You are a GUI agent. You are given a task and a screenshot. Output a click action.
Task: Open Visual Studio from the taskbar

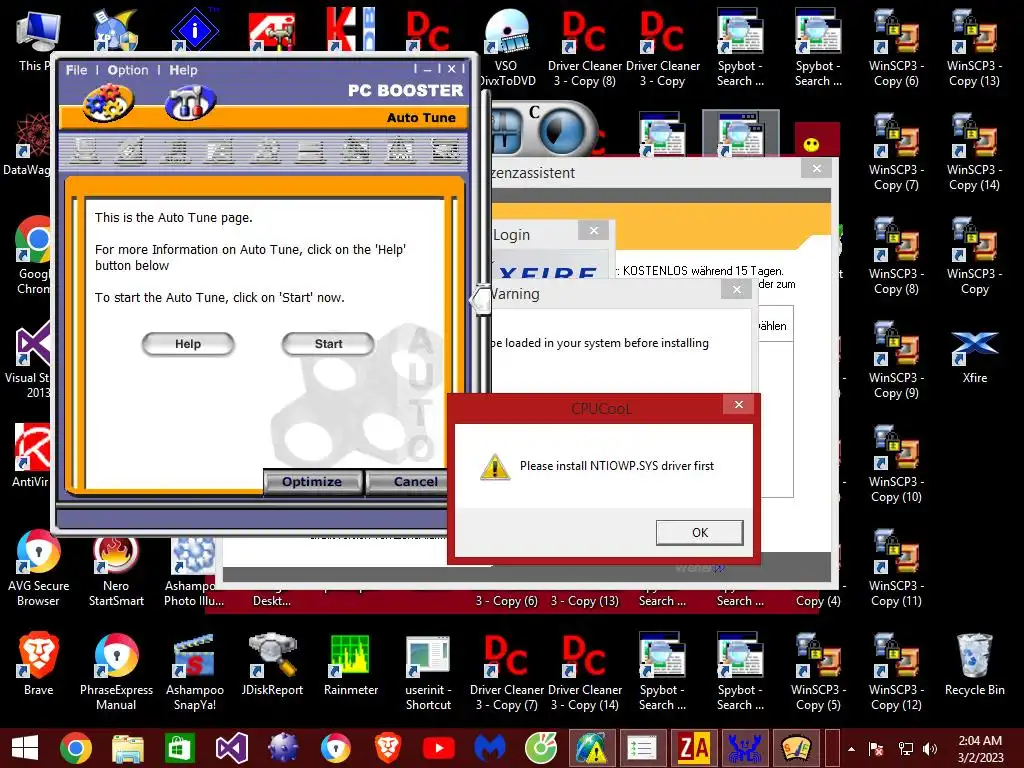pyautogui.click(x=231, y=748)
